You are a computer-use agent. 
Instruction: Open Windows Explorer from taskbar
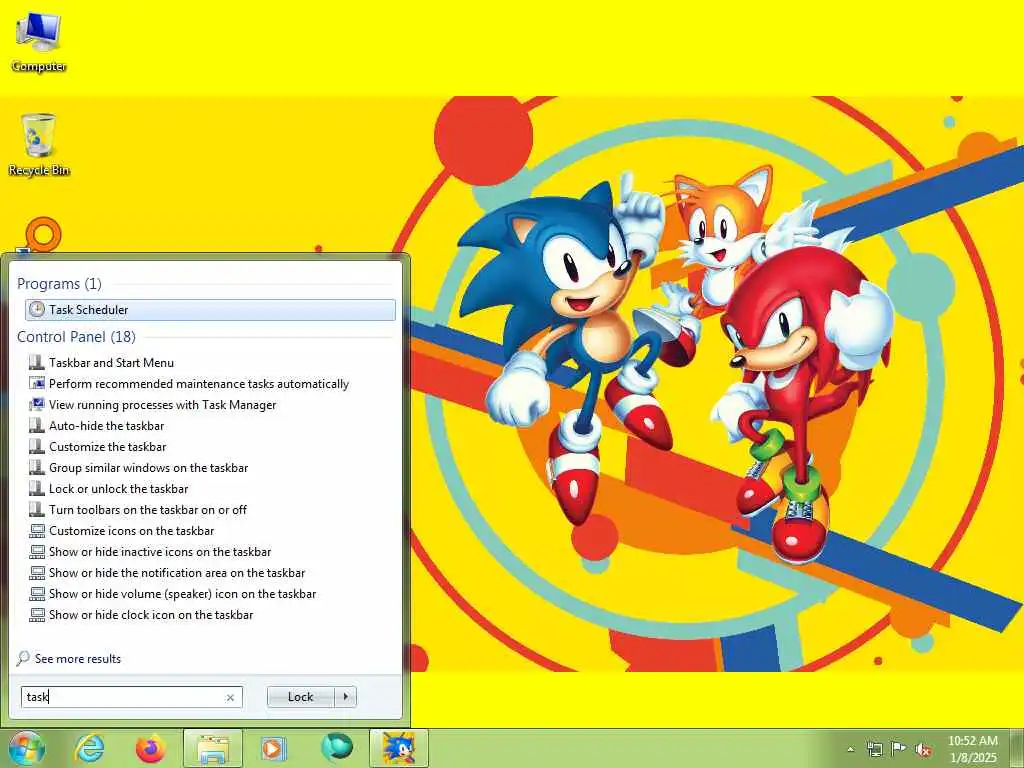(213, 748)
